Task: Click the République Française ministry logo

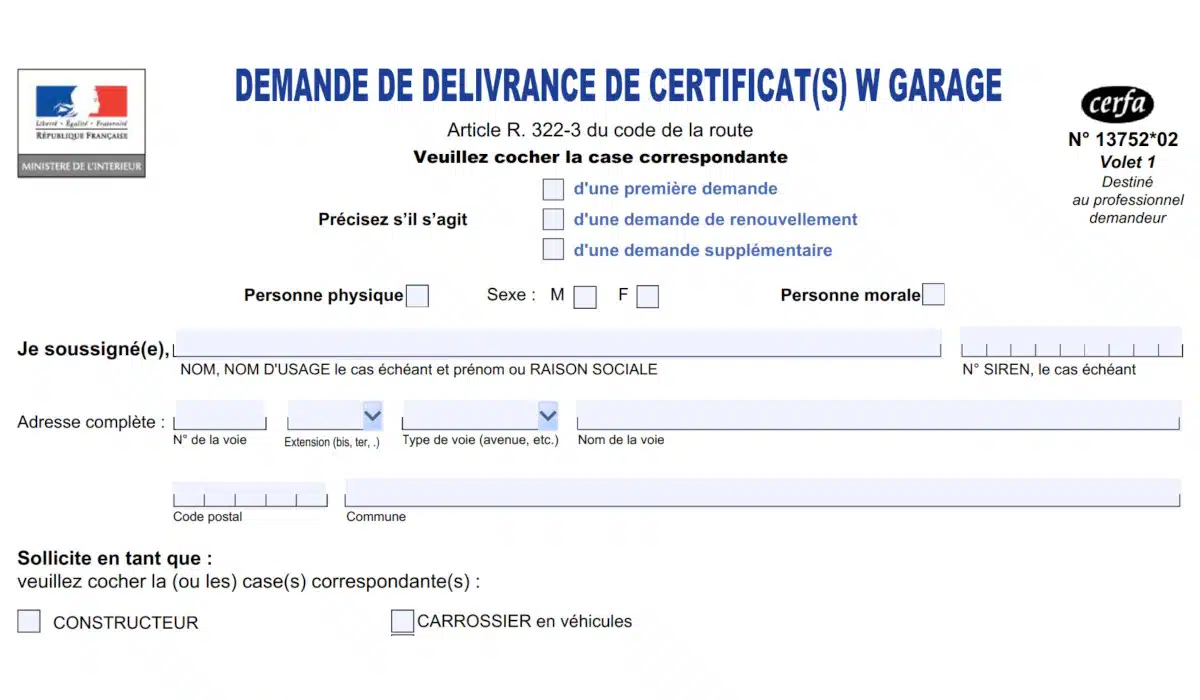Action: point(81,123)
